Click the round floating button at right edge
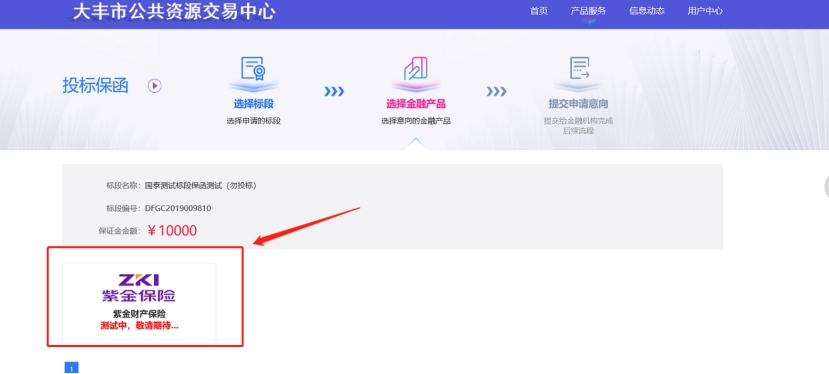Viewport: 829px width, 374px height. pos(826,186)
